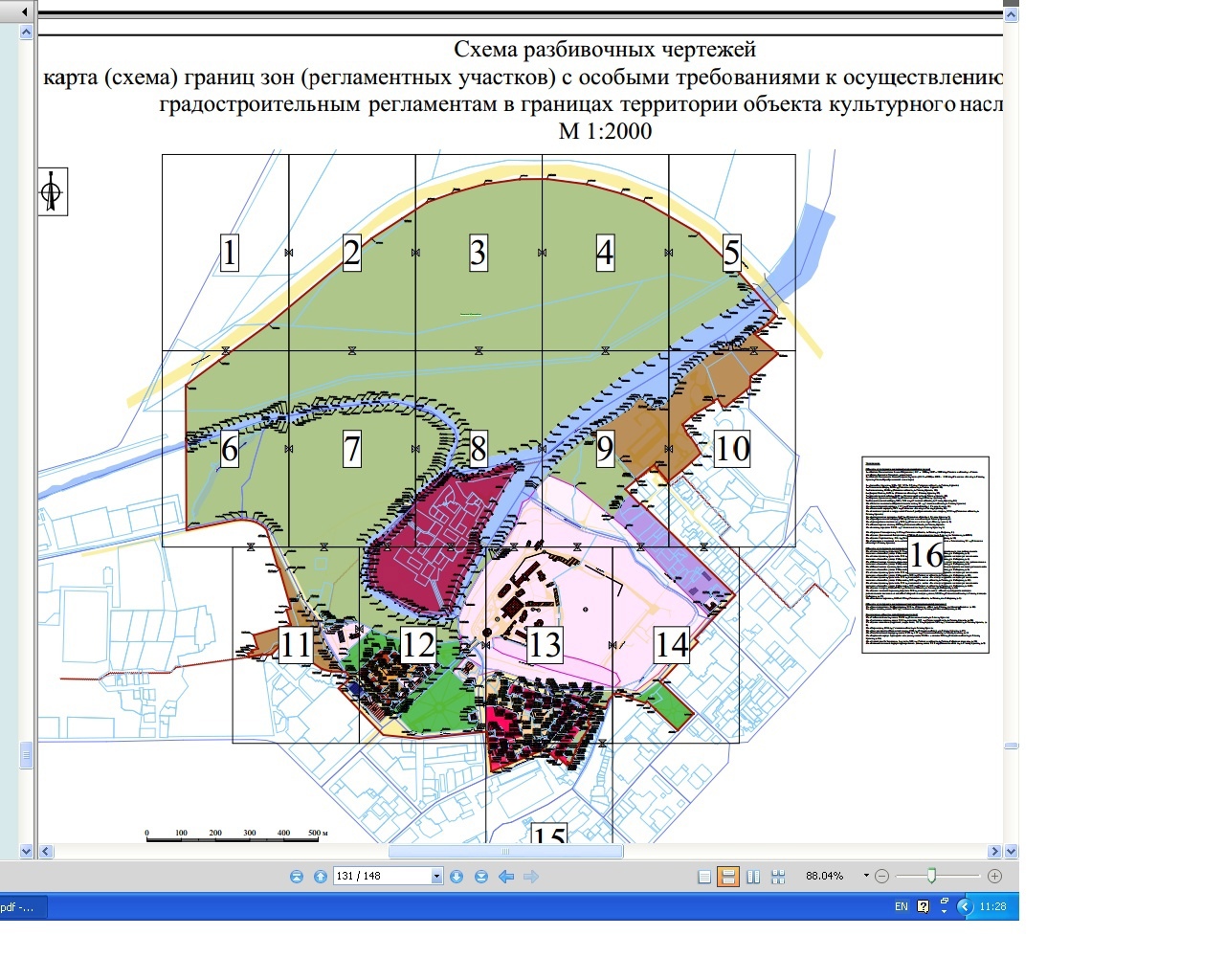Switch input language via EN indicator

coord(901,906)
